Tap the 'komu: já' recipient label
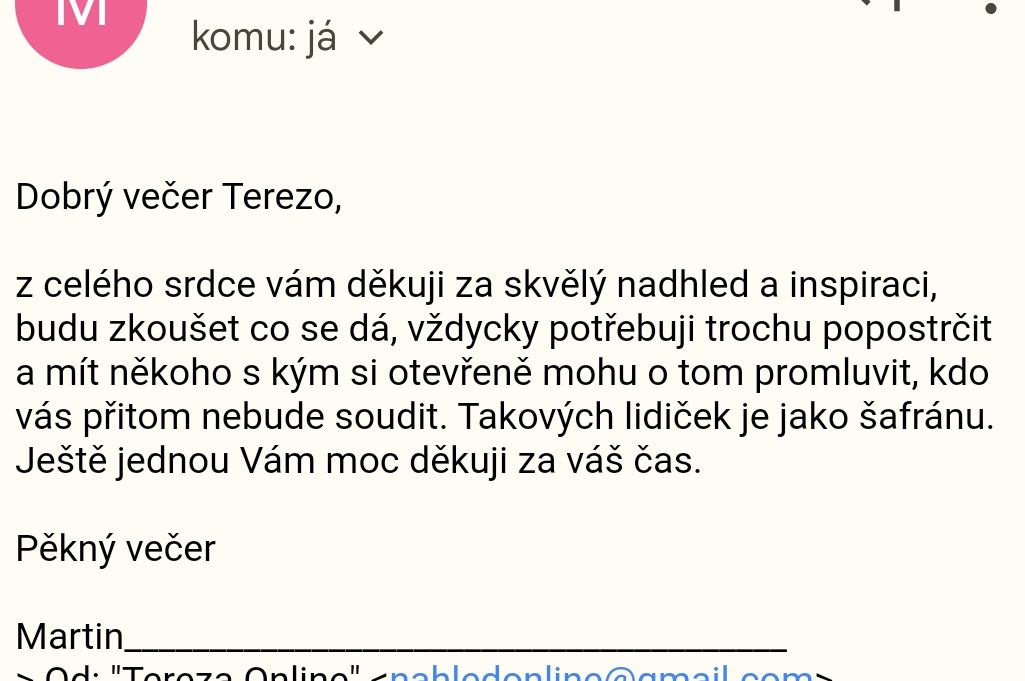1025x681 pixels. [x=264, y=37]
